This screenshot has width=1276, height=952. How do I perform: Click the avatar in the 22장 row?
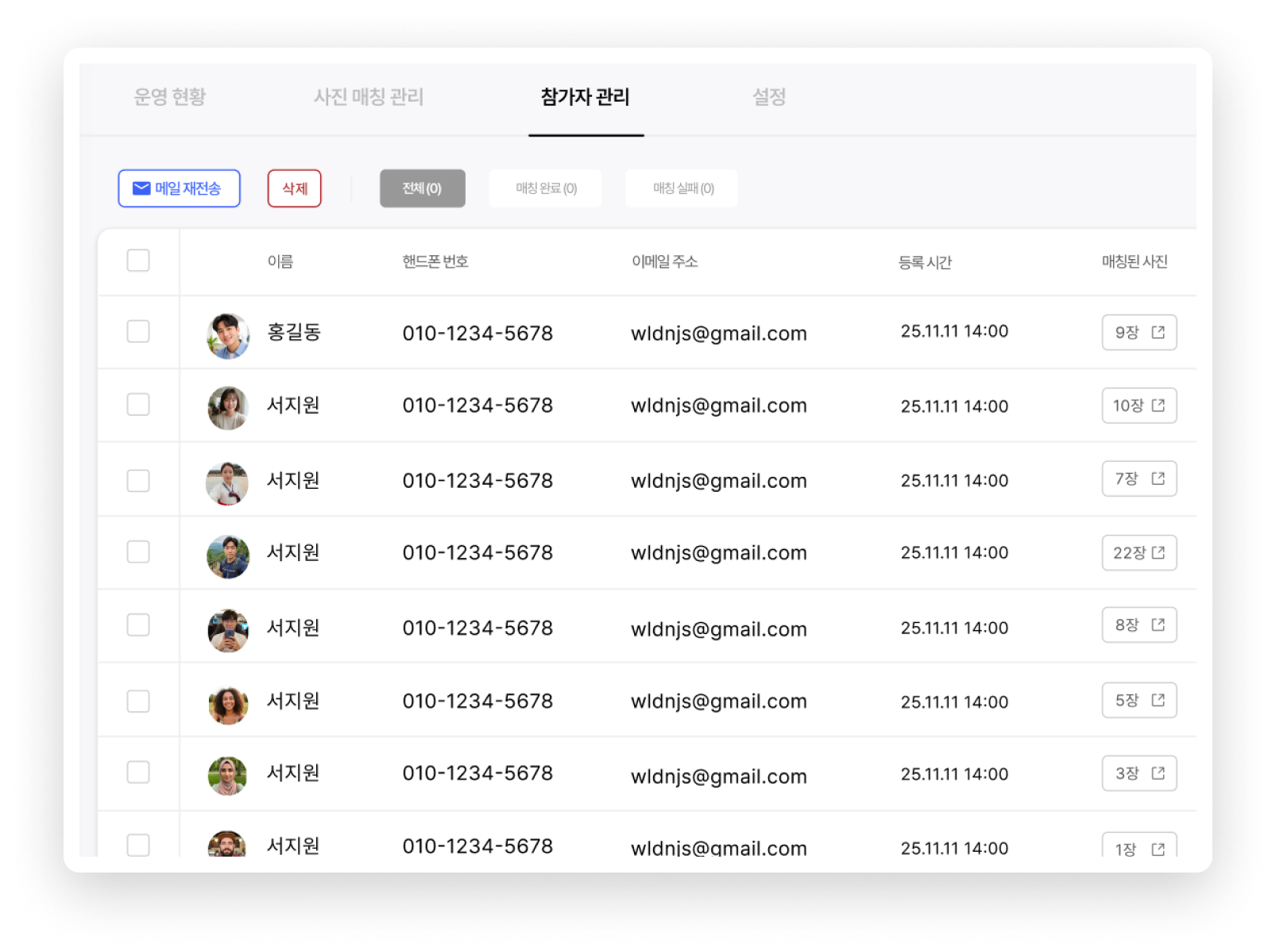(x=228, y=556)
